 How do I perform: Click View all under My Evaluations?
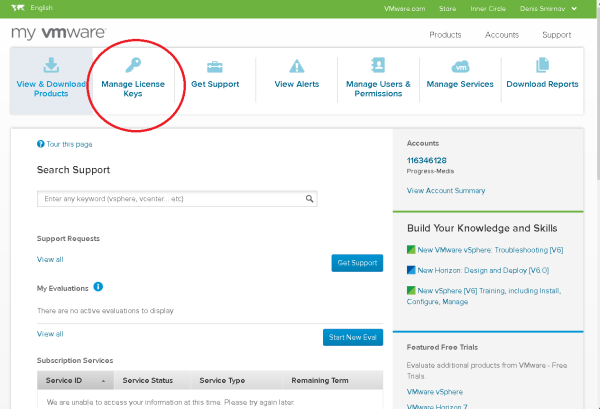(x=50, y=334)
